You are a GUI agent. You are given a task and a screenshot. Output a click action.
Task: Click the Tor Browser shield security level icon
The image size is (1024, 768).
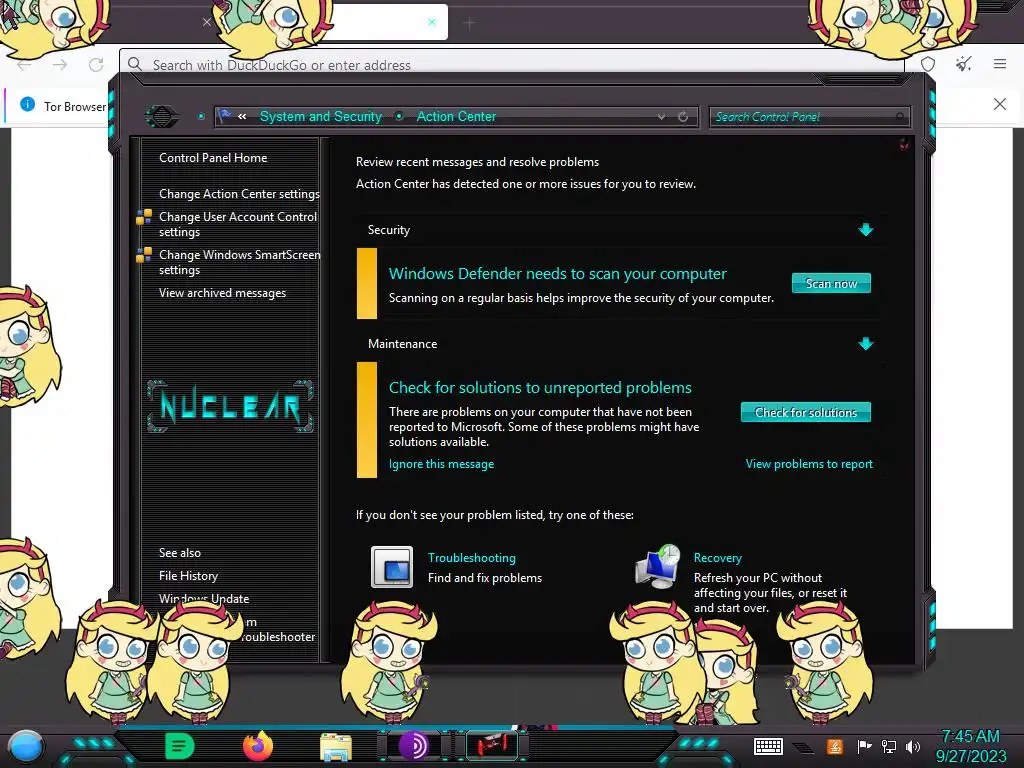click(x=928, y=64)
